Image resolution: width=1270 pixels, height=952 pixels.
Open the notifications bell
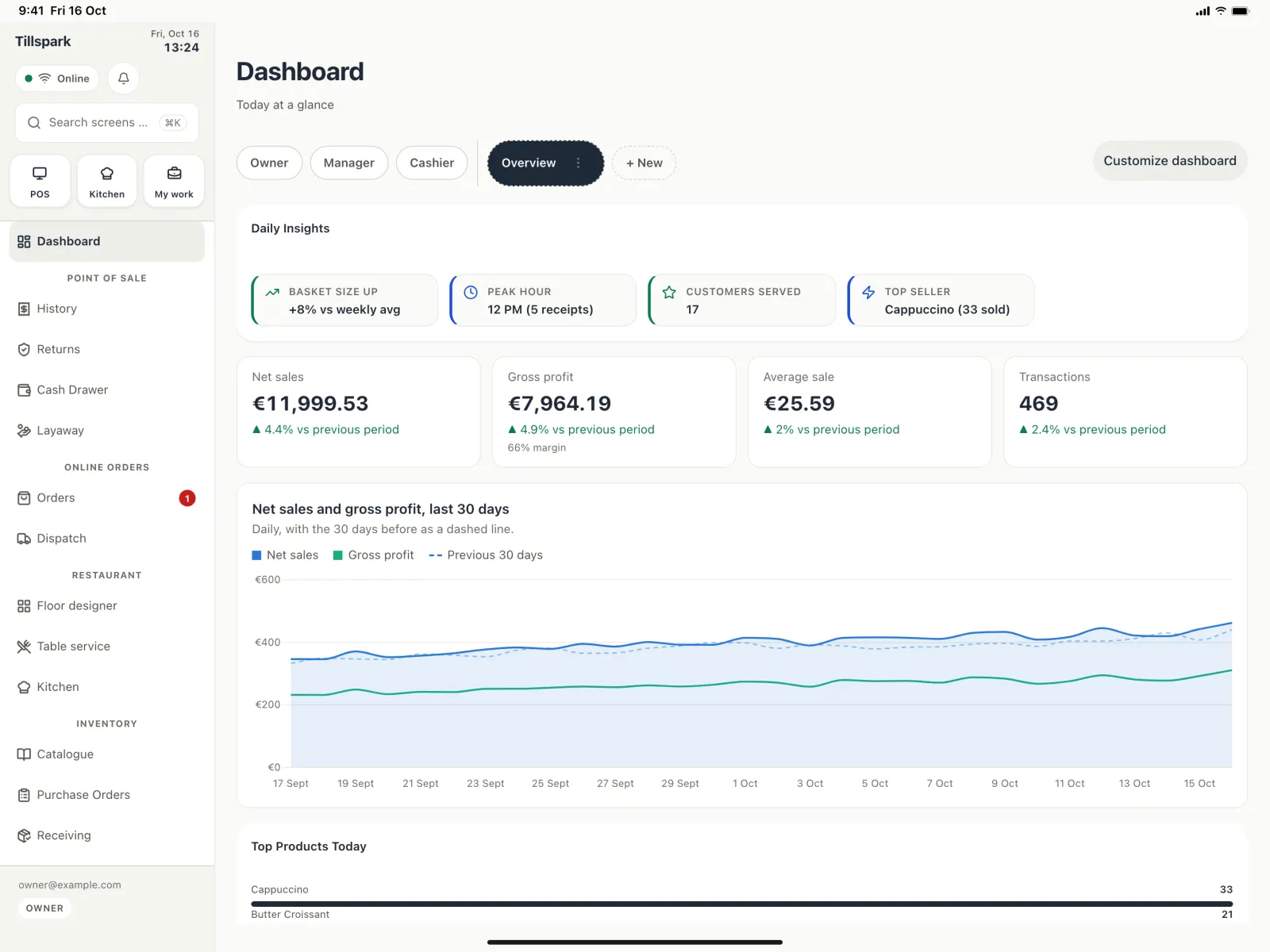tap(123, 79)
